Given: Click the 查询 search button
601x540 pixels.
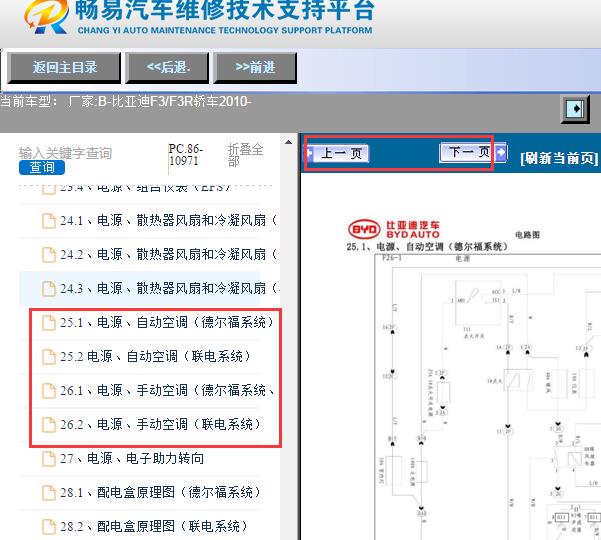Looking at the screenshot, I should pyautogui.click(x=42, y=167).
